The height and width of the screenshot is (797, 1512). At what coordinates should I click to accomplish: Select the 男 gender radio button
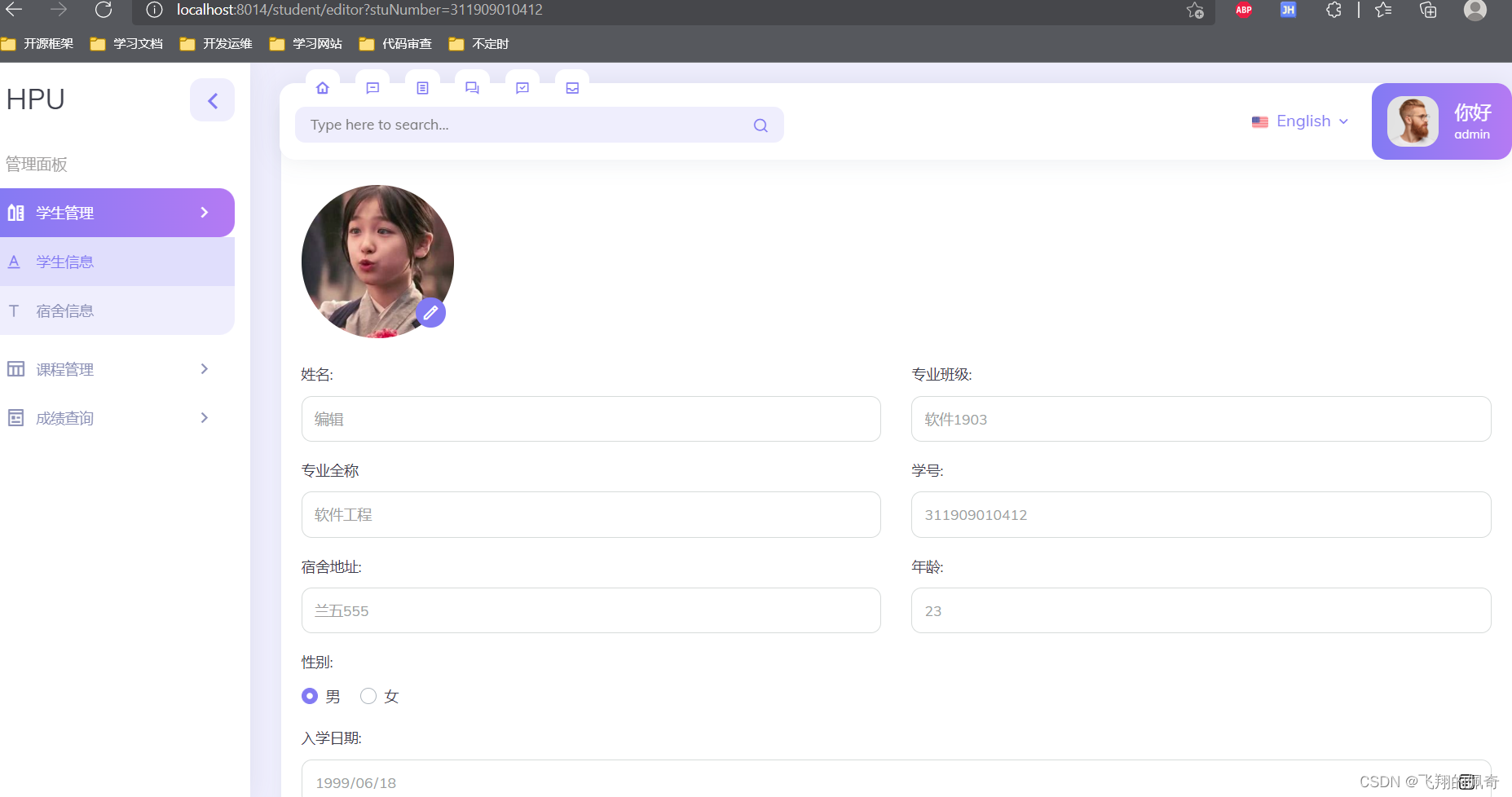pyautogui.click(x=309, y=696)
